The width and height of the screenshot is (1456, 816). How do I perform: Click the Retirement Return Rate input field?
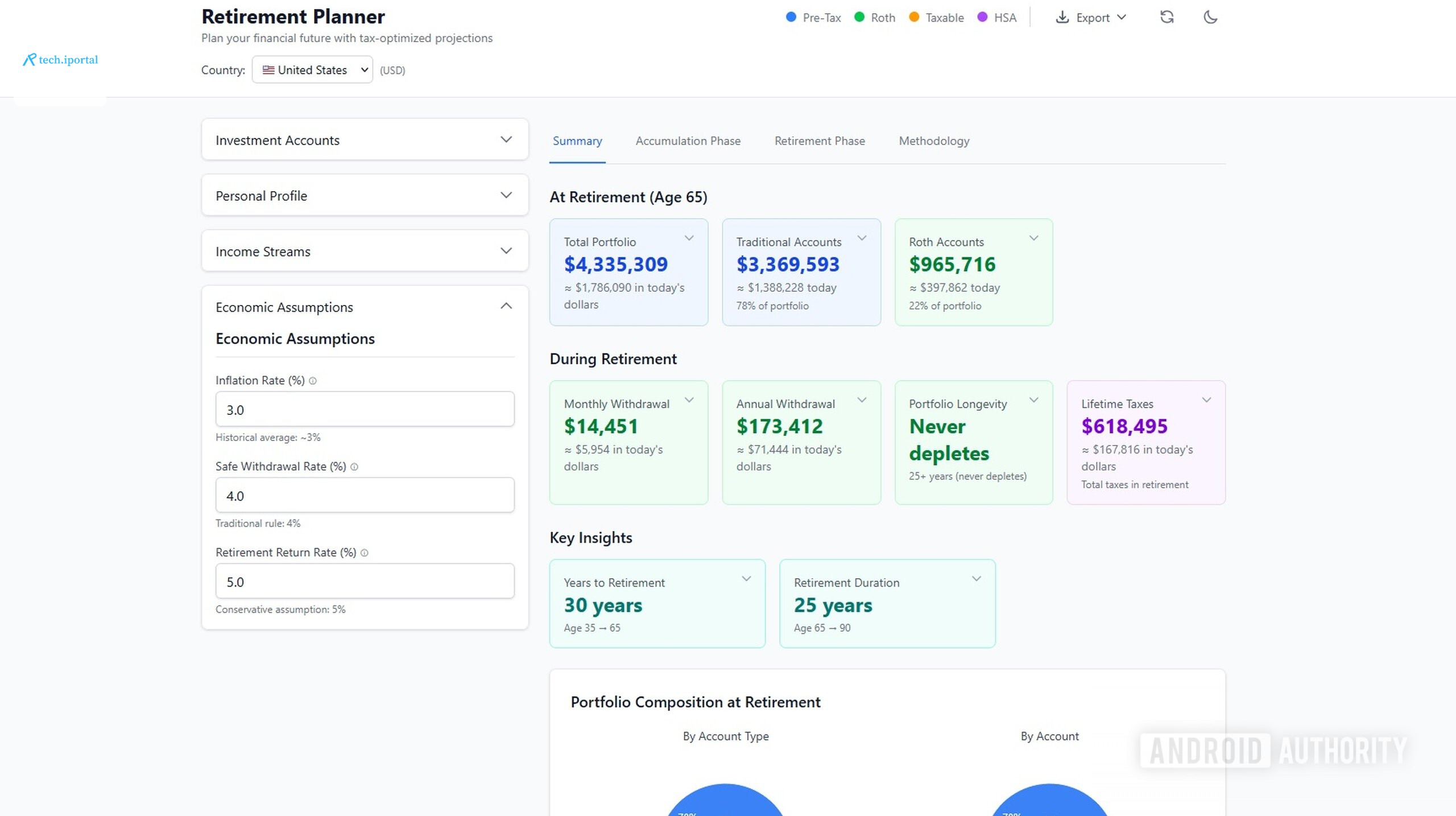365,581
